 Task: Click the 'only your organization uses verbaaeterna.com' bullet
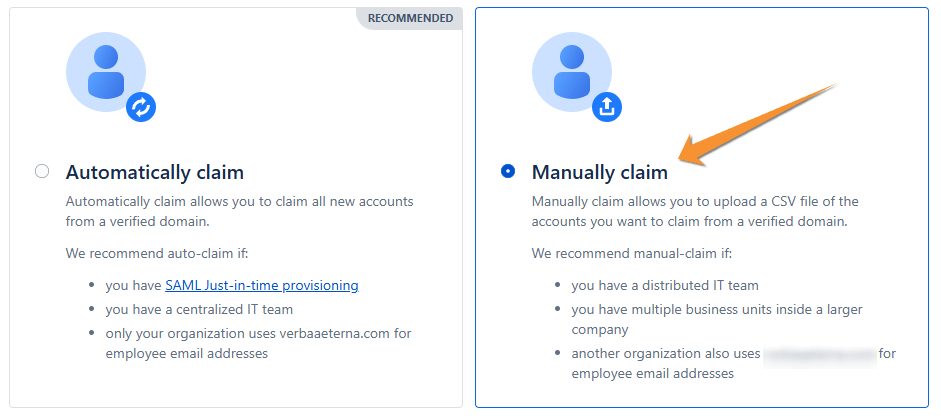tap(258, 343)
